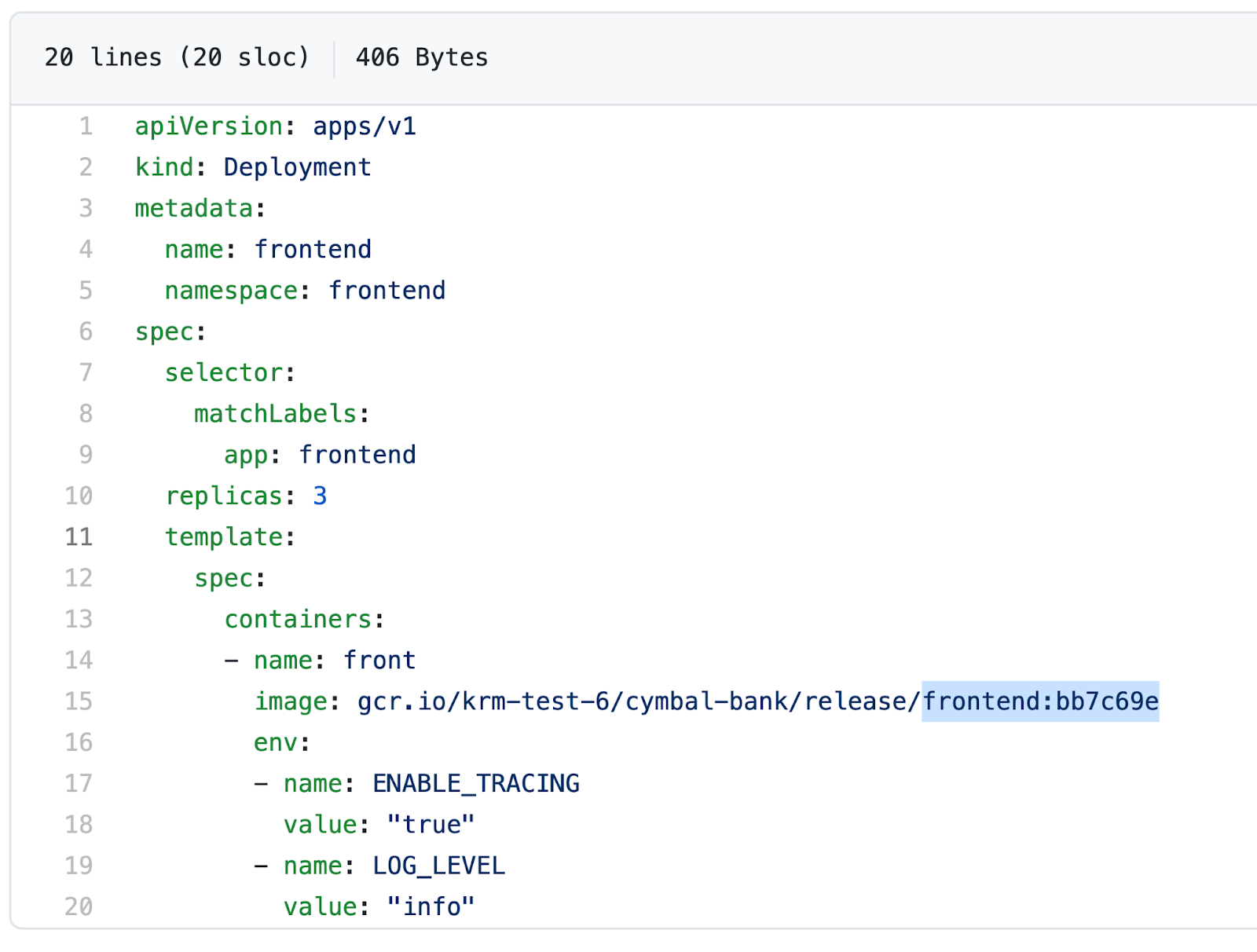Click the quoted value "true" on line 18

click(x=430, y=824)
